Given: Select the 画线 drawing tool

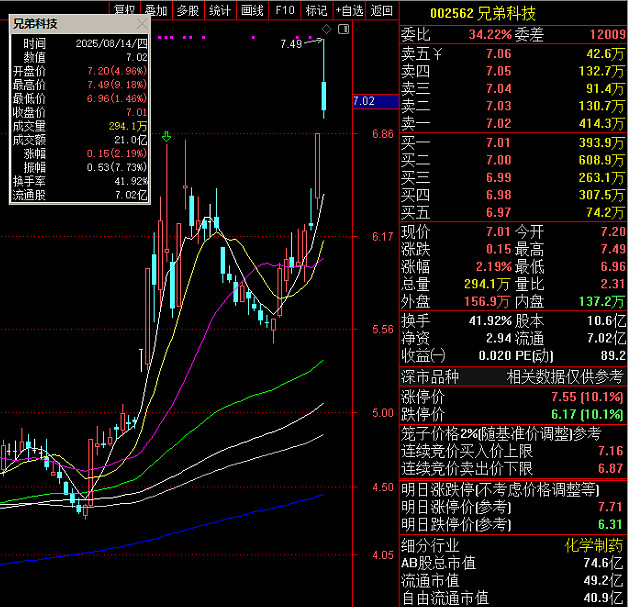Looking at the screenshot, I should pos(253,10).
